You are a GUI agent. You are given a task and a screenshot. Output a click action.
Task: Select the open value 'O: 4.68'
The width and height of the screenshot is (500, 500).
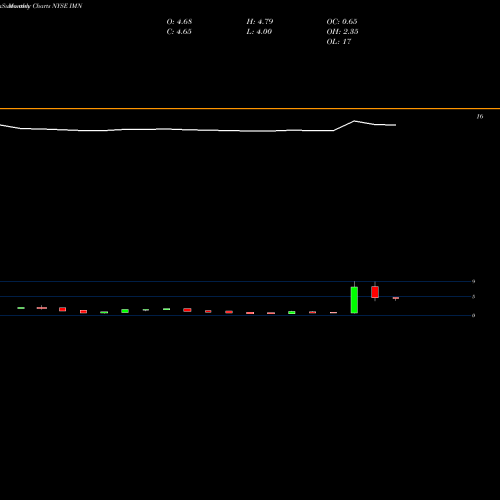coord(179,22)
